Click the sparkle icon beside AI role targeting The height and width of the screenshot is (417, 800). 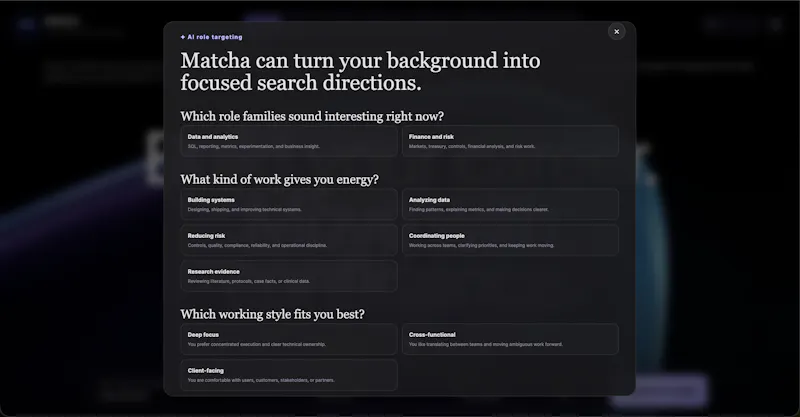(183, 37)
